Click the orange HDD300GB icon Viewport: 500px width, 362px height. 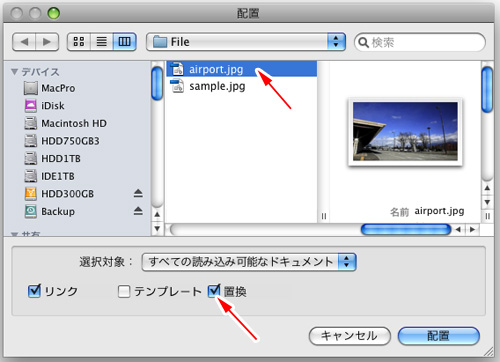[31, 194]
